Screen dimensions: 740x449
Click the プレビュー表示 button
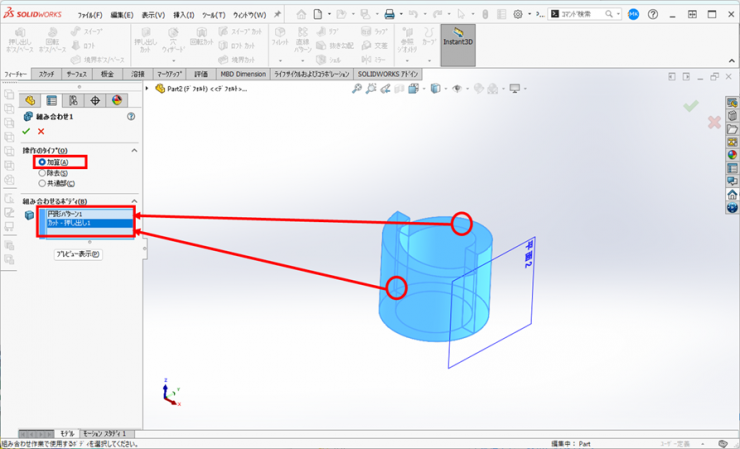coord(78,254)
